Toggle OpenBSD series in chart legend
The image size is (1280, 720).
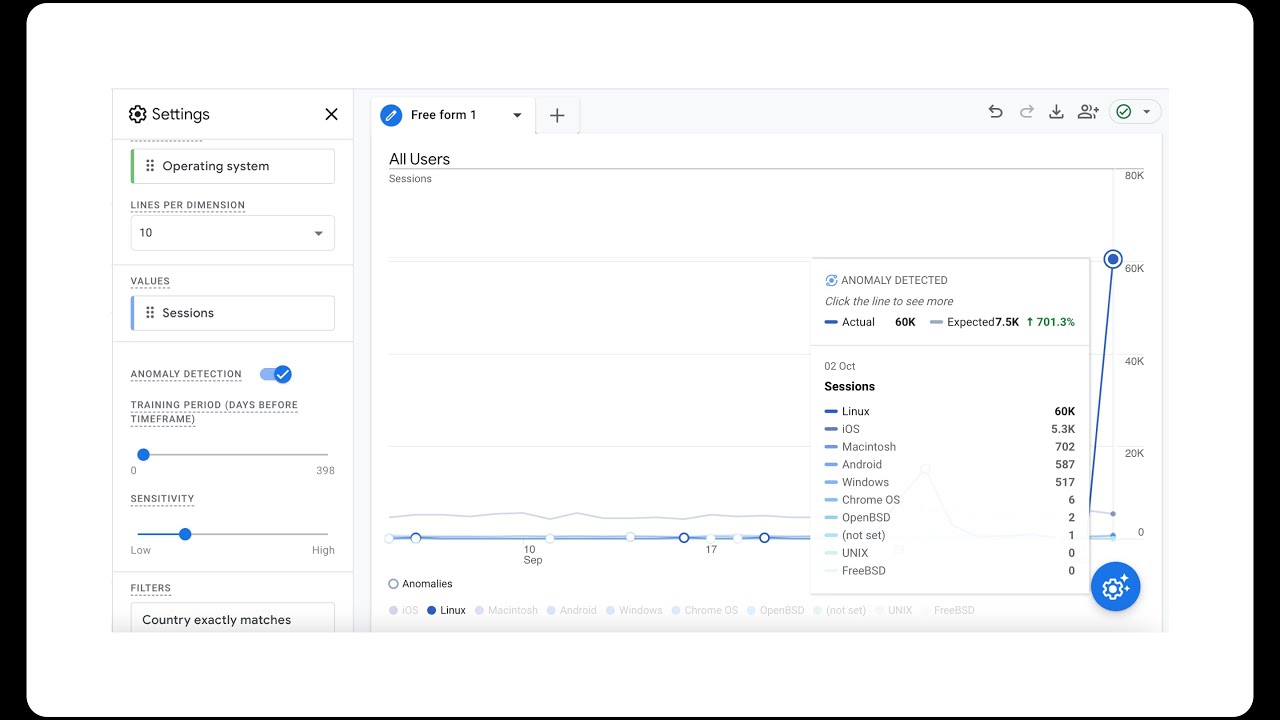pyautogui.click(x=775, y=610)
